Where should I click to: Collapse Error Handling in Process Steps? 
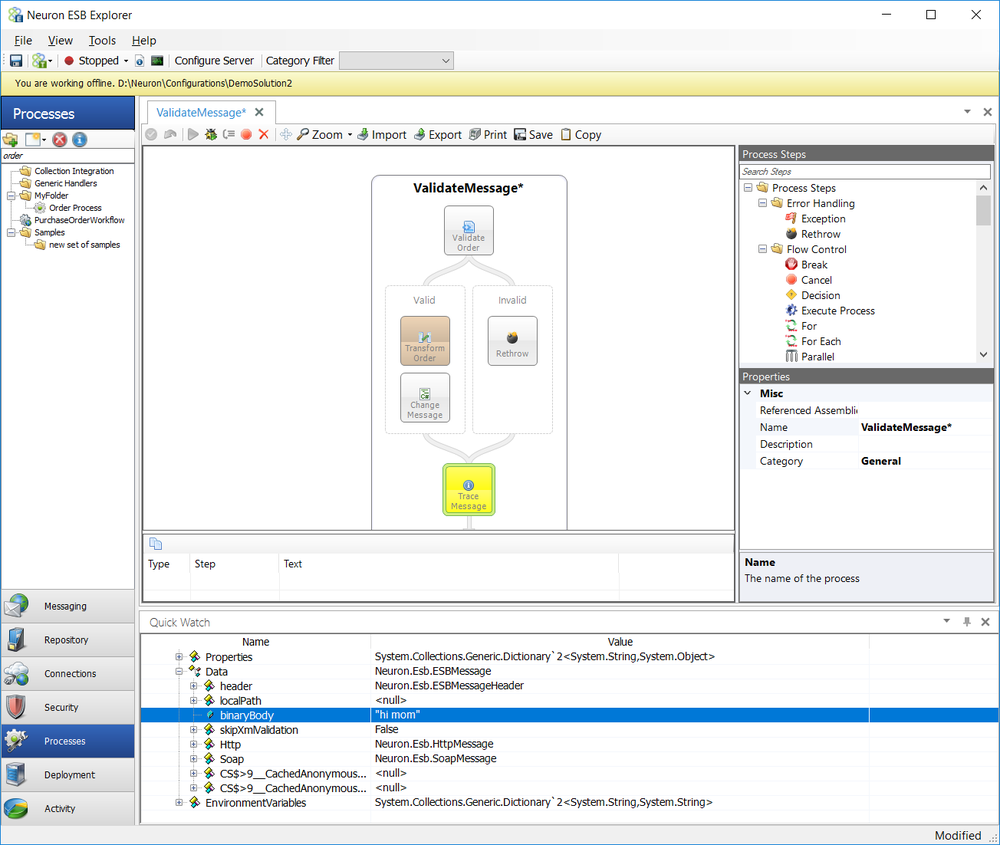762,203
